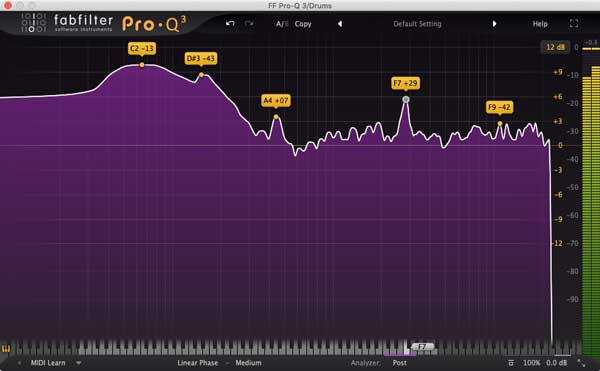Go to the next preset arrow

point(494,24)
